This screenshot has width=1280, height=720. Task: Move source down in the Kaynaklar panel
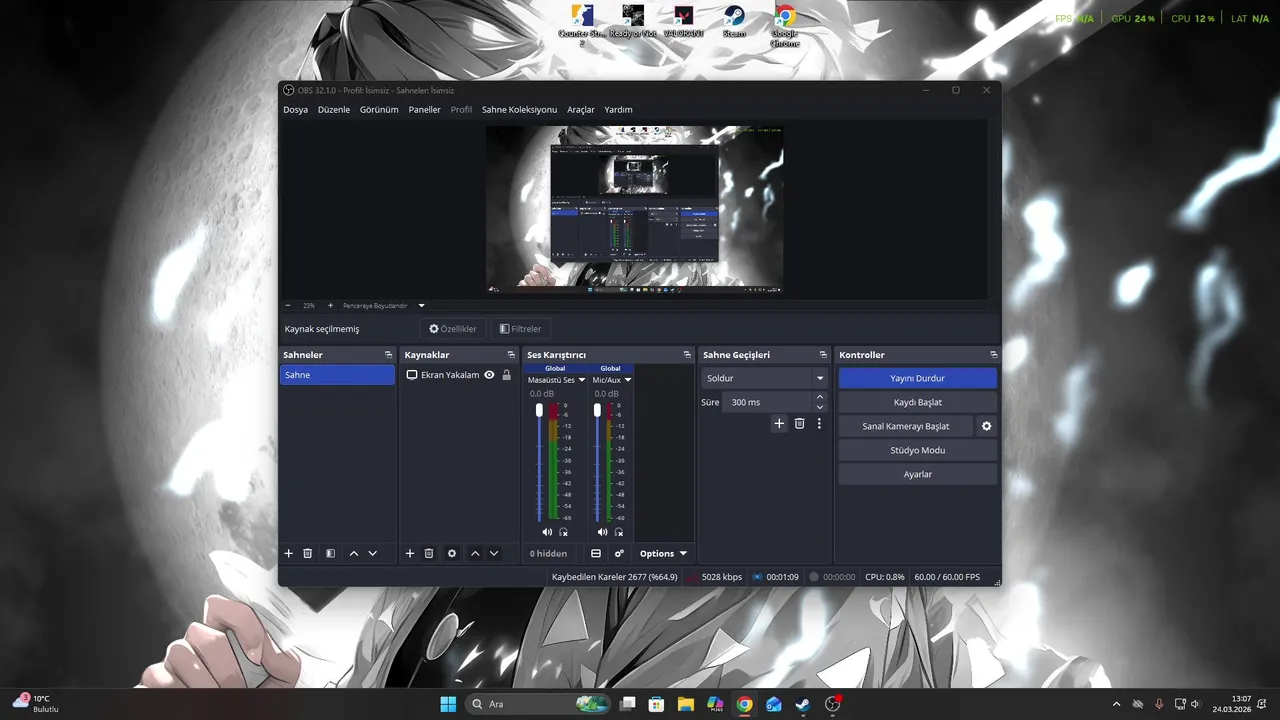point(494,553)
